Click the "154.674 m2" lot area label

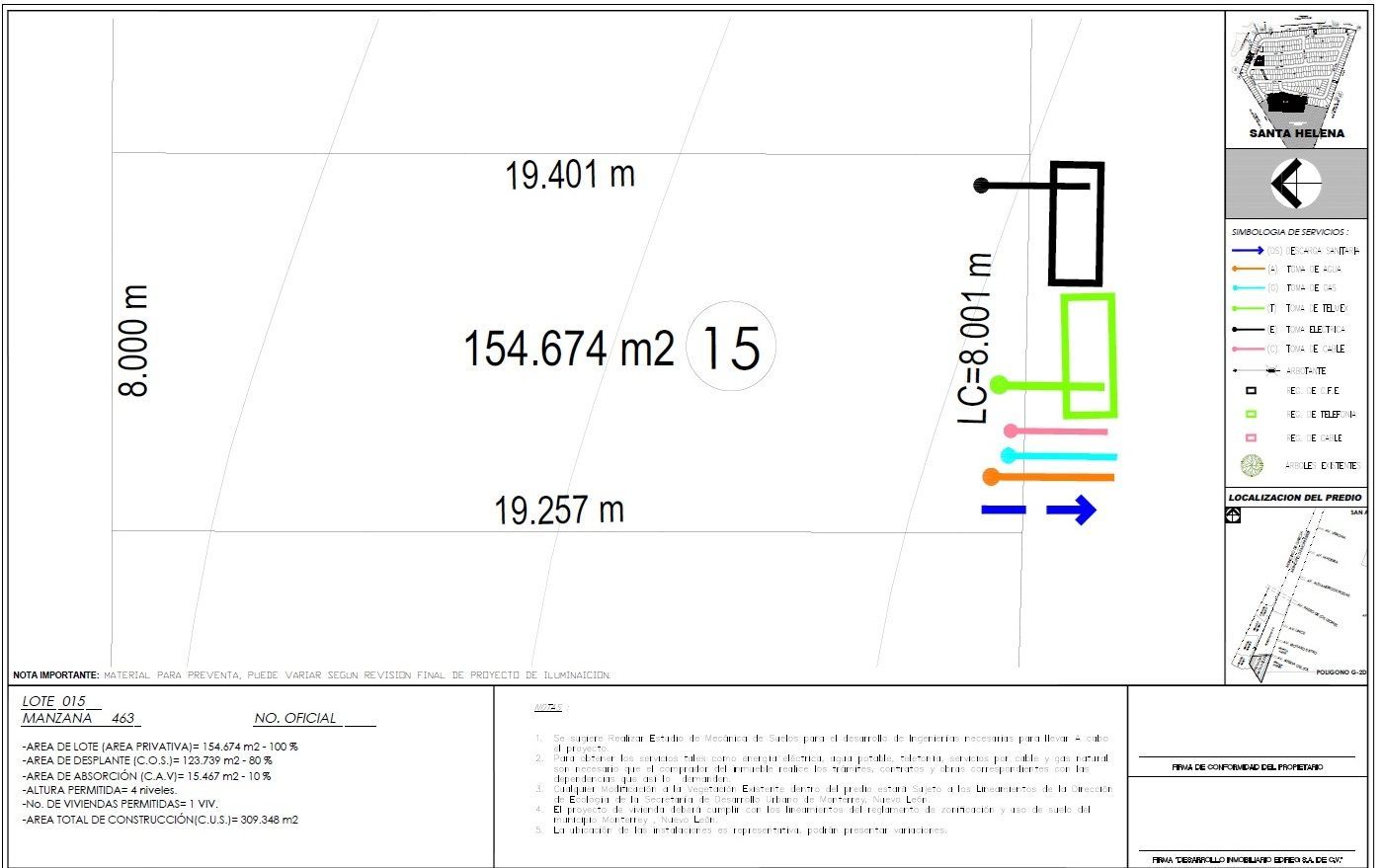coord(569,349)
